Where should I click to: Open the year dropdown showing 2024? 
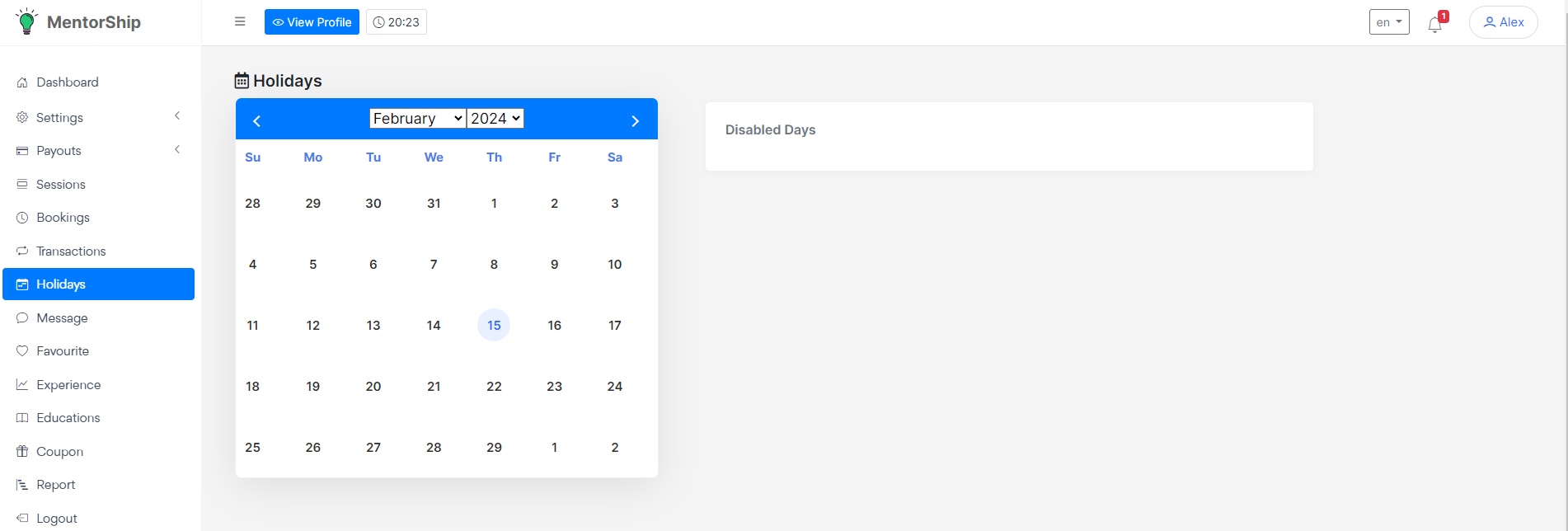click(495, 119)
